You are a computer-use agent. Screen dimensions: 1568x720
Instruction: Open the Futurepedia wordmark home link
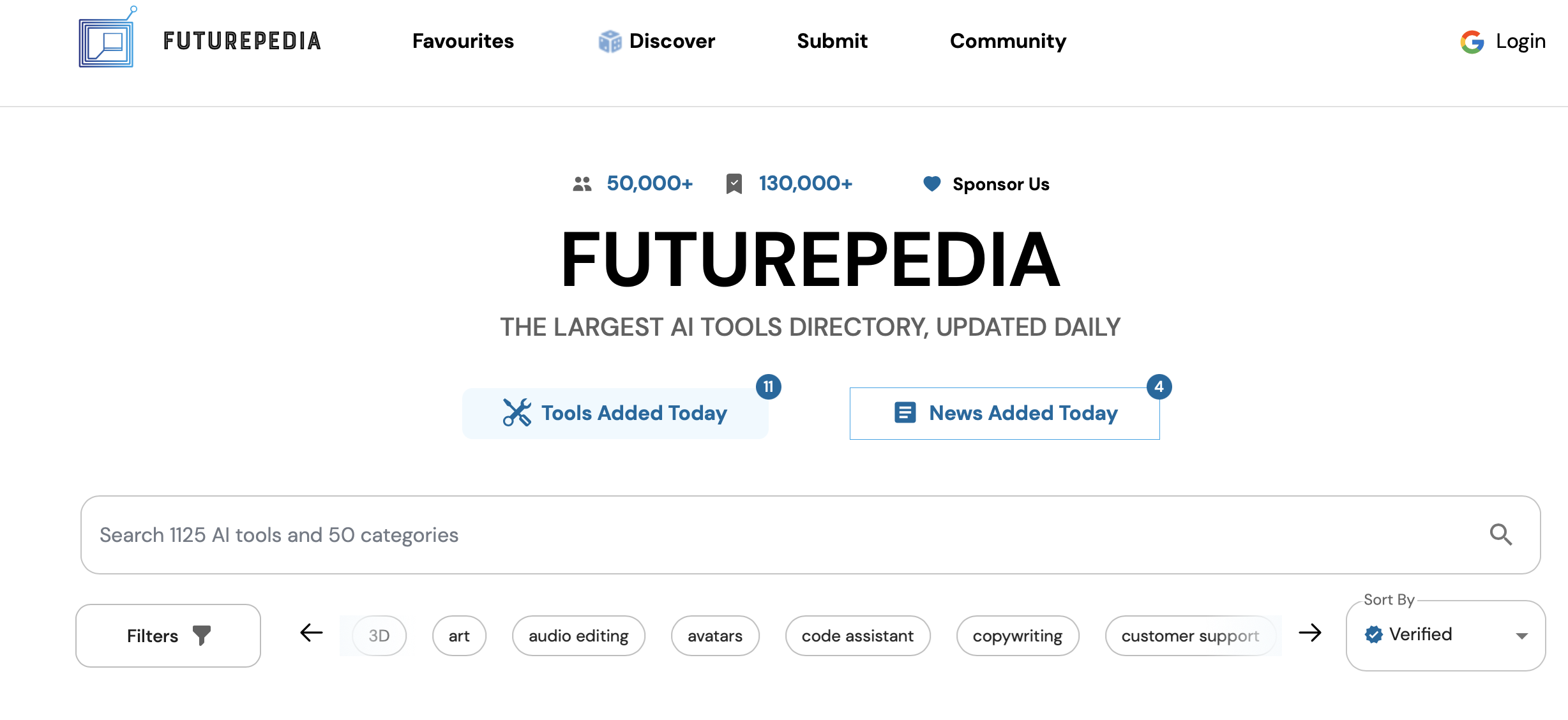tap(242, 41)
